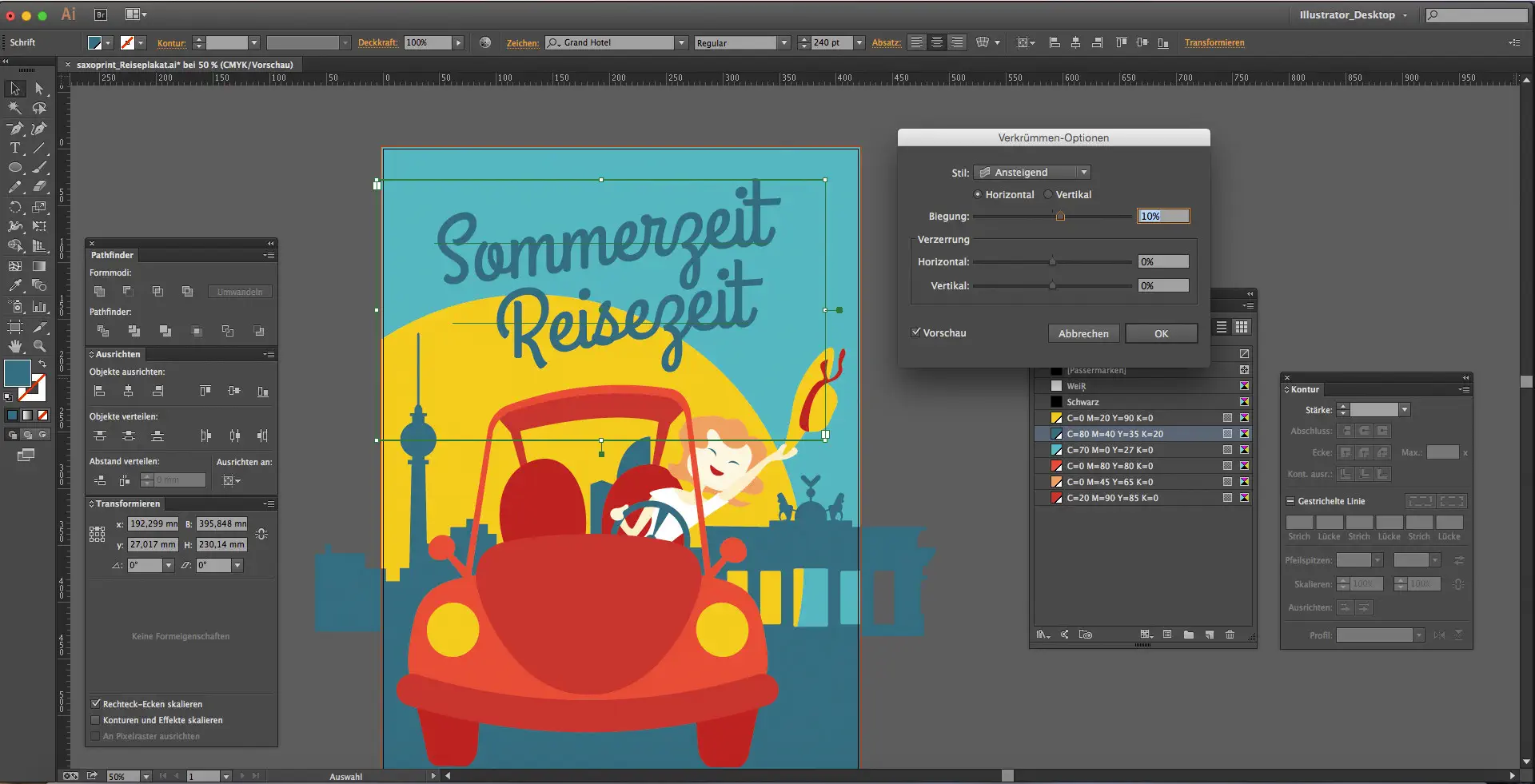Select the Zoom tool
The width and height of the screenshot is (1535, 784).
click(41, 346)
